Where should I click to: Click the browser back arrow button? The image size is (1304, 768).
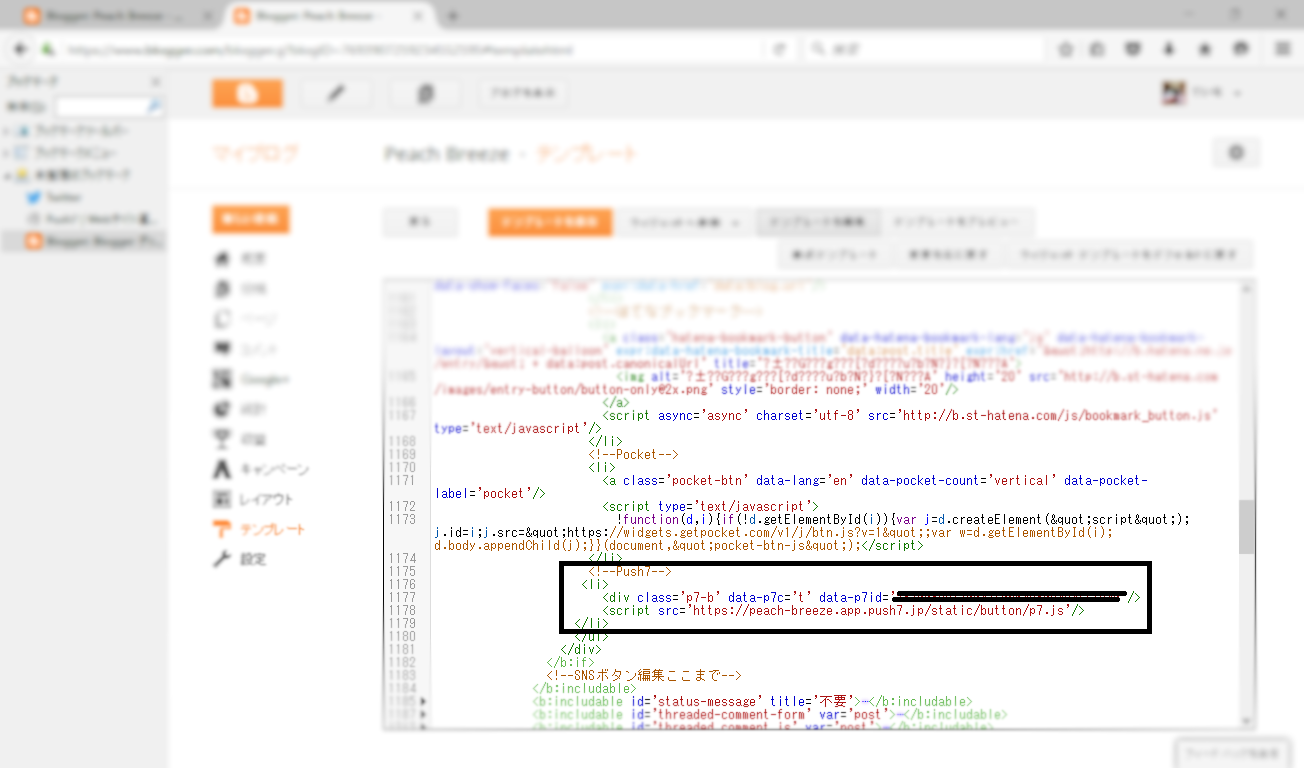(19, 49)
